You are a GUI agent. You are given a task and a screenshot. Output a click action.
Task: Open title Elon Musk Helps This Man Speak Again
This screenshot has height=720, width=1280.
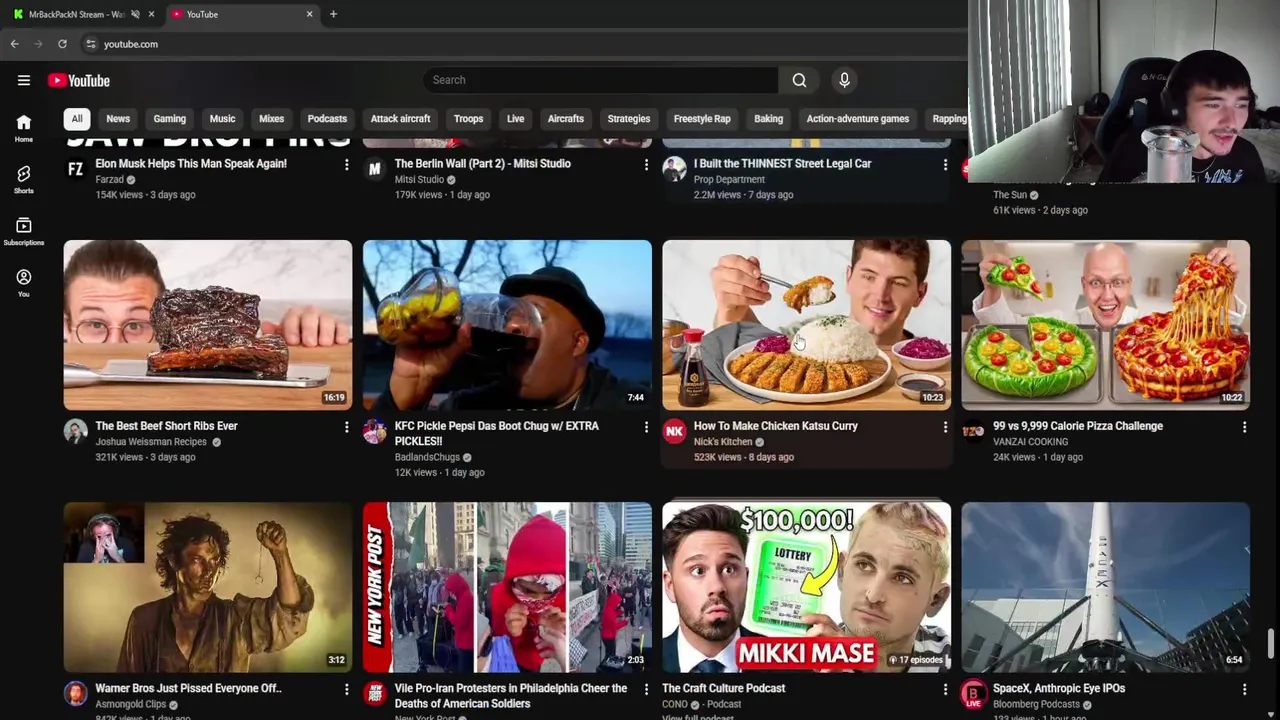[191, 164]
